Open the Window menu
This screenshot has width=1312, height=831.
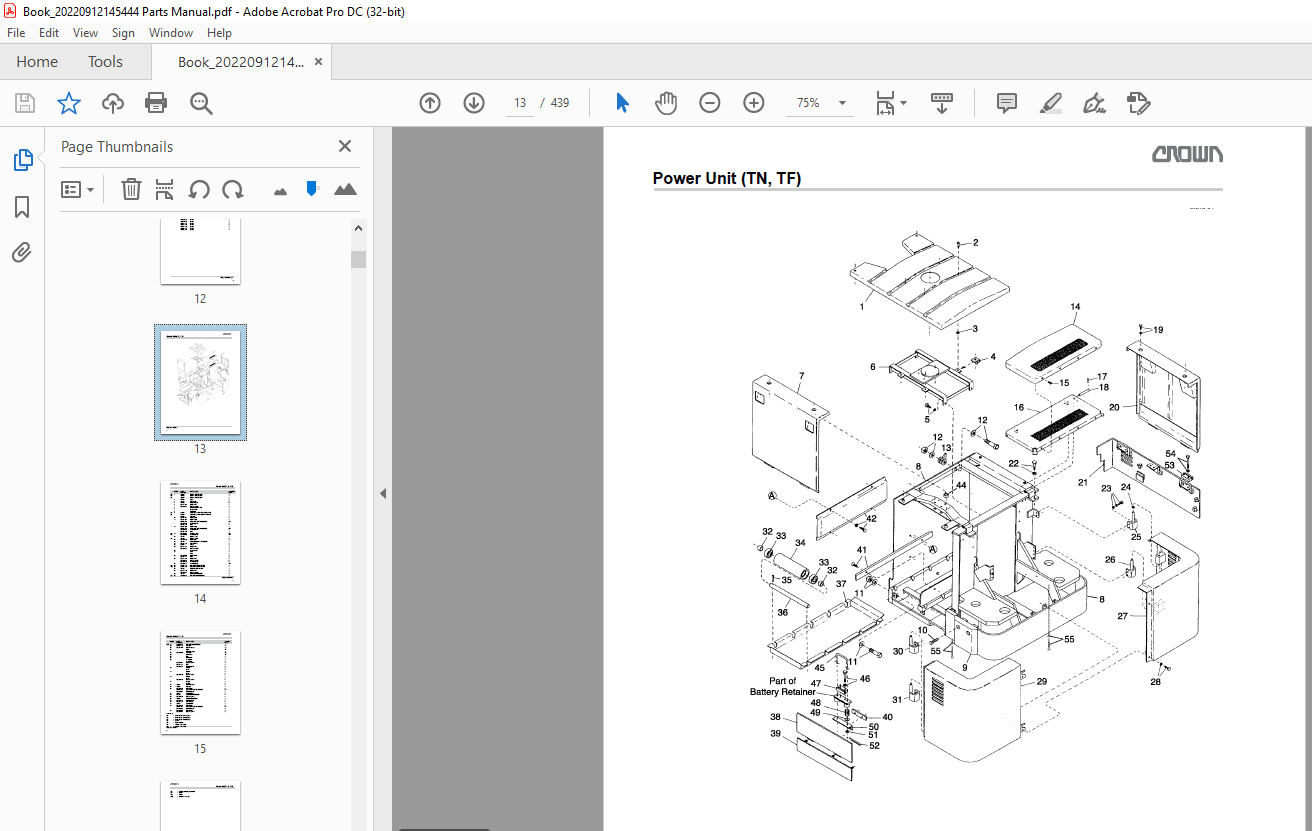pyautogui.click(x=171, y=33)
